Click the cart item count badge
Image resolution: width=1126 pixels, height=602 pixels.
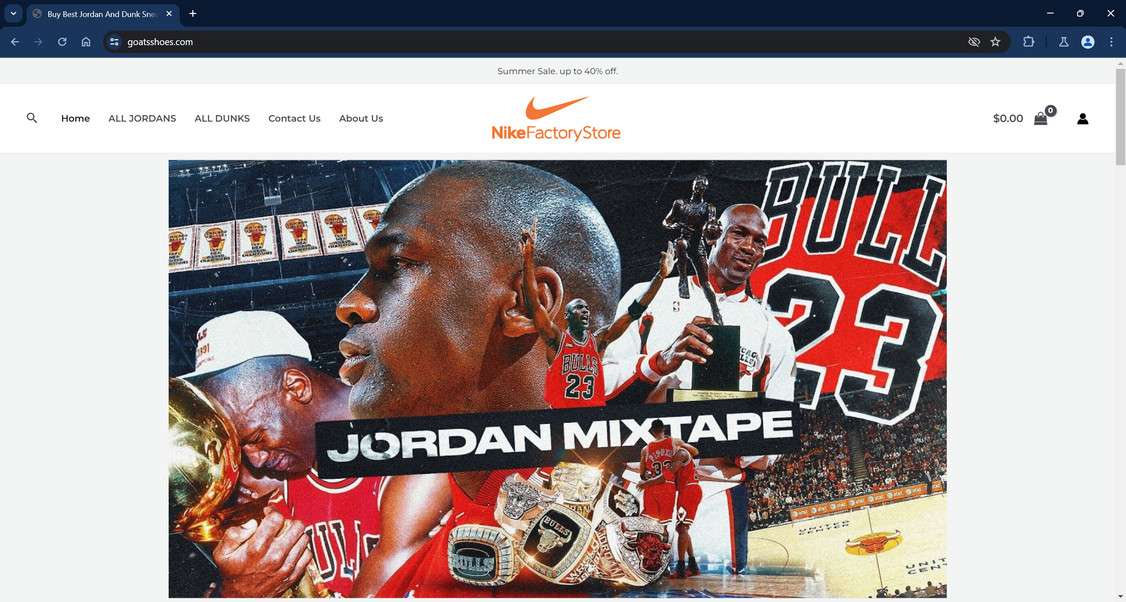click(x=1051, y=111)
